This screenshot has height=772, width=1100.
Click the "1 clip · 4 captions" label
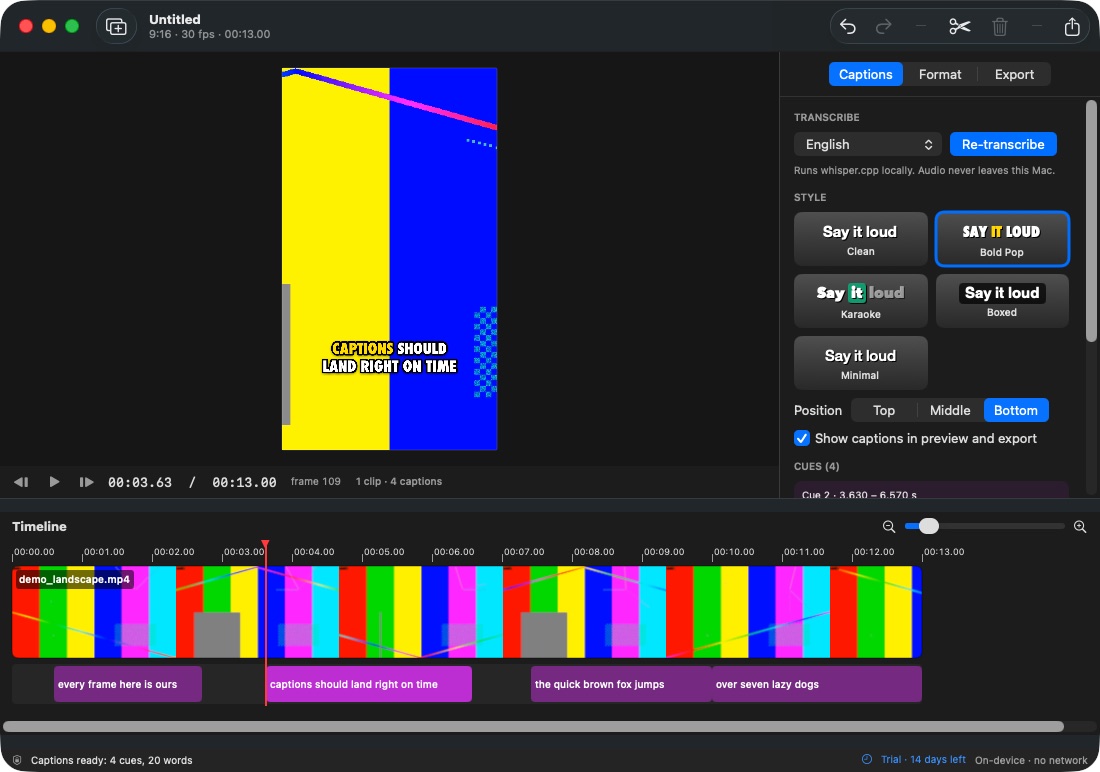pos(398,481)
